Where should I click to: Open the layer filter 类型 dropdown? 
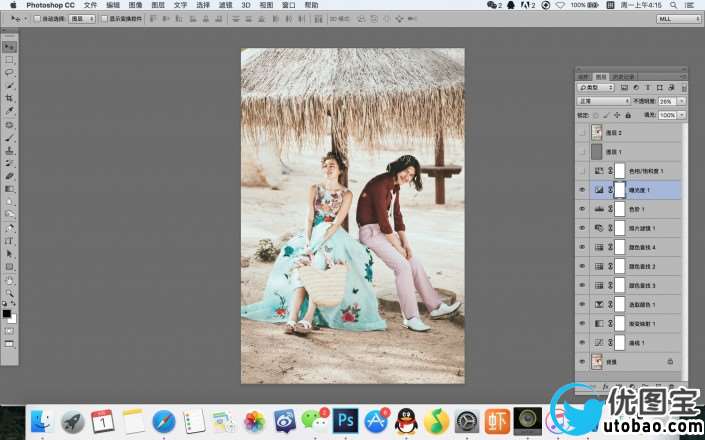click(x=596, y=88)
